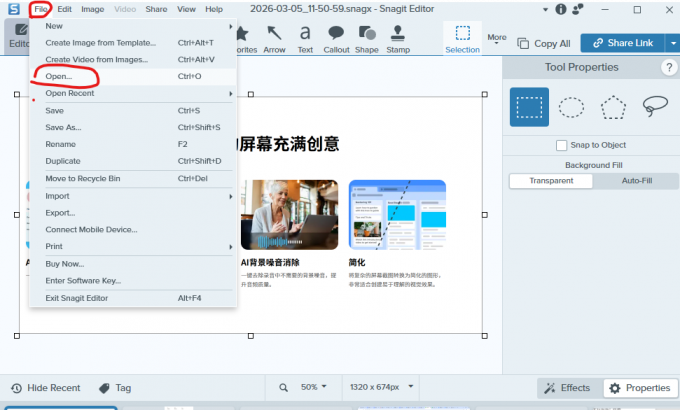Choose Connect Mobile Device... entry

tap(133, 230)
